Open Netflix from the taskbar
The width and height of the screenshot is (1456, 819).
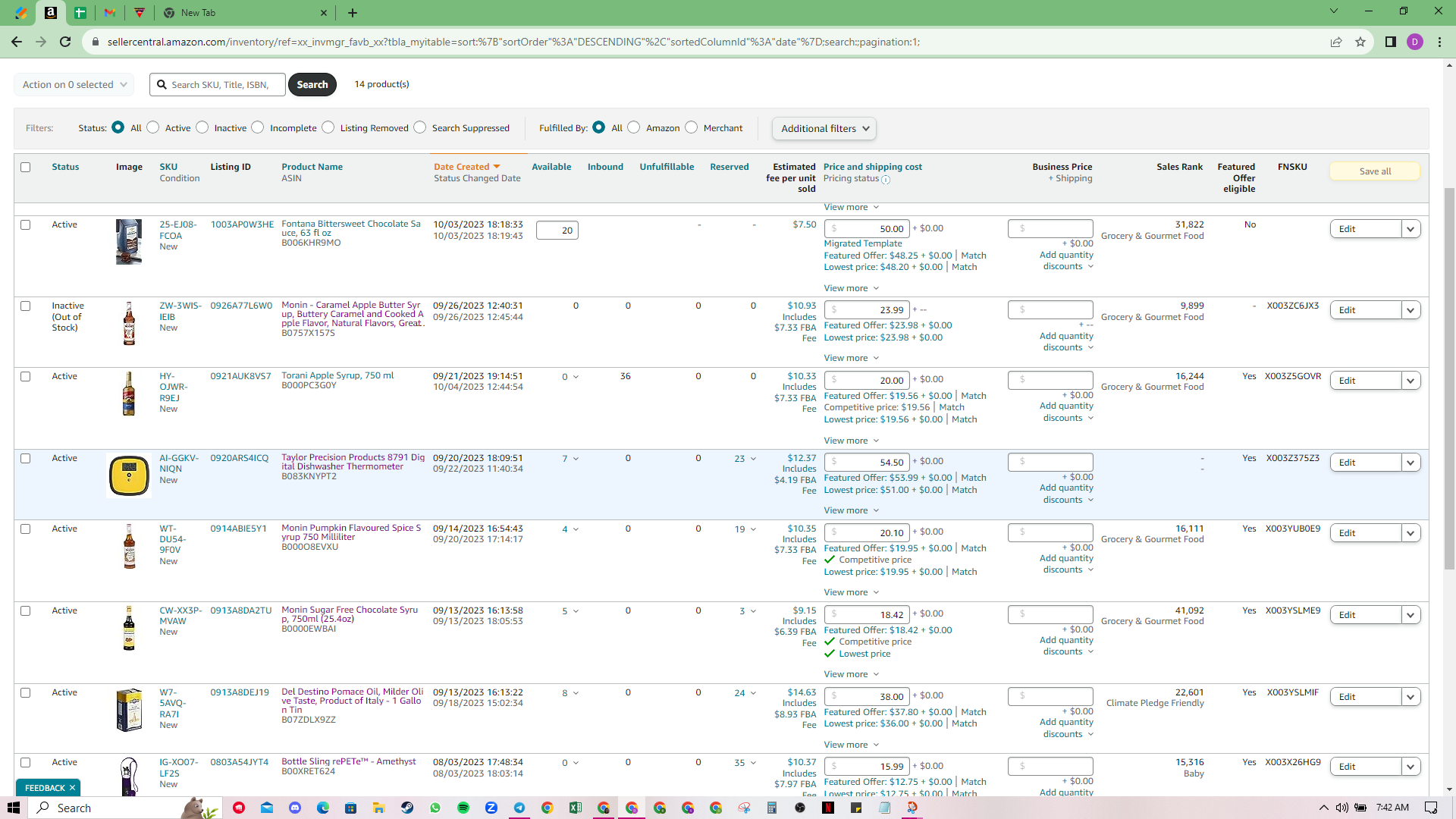pyautogui.click(x=828, y=808)
